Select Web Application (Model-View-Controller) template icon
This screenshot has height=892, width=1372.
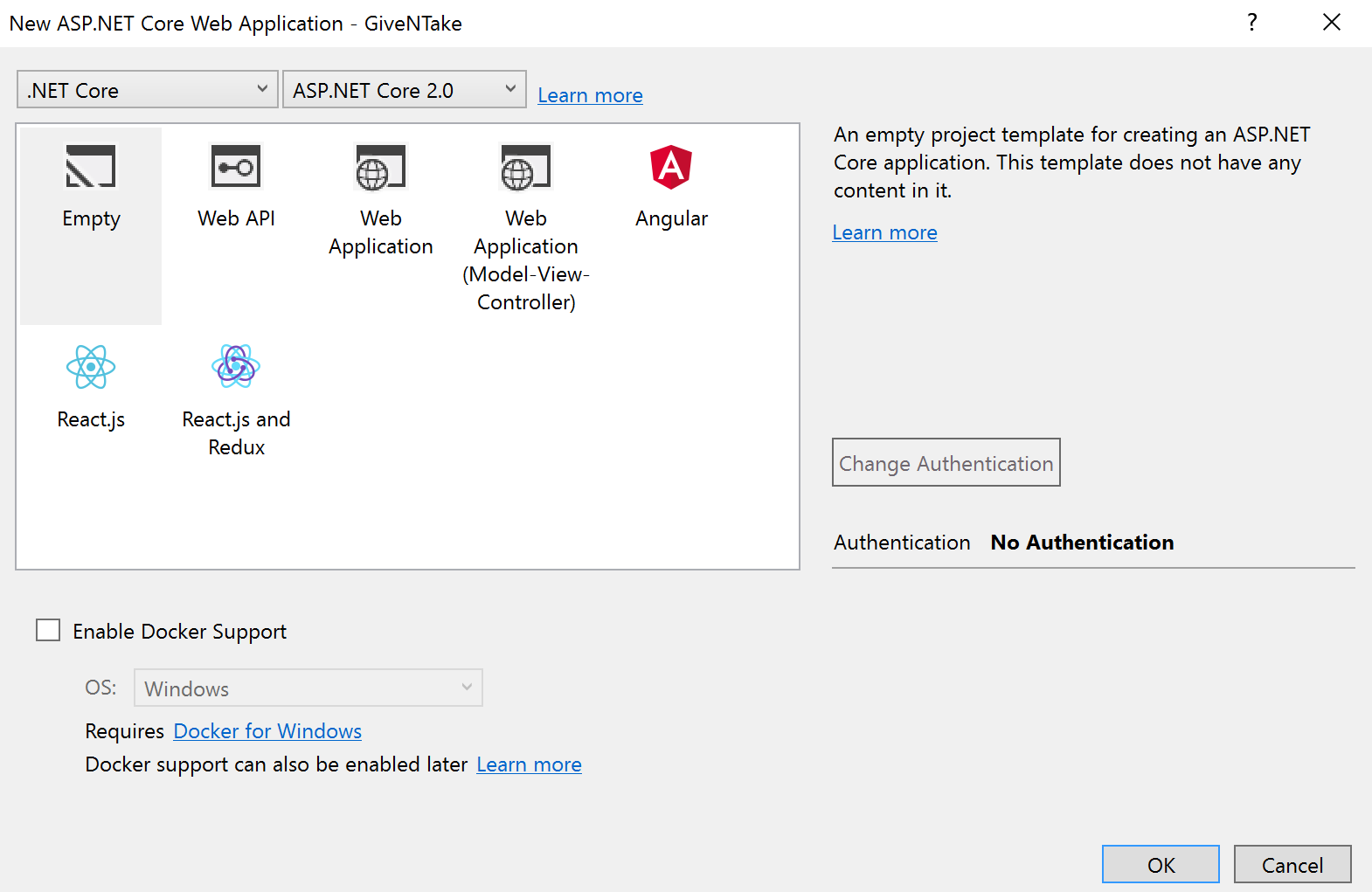coord(525,167)
